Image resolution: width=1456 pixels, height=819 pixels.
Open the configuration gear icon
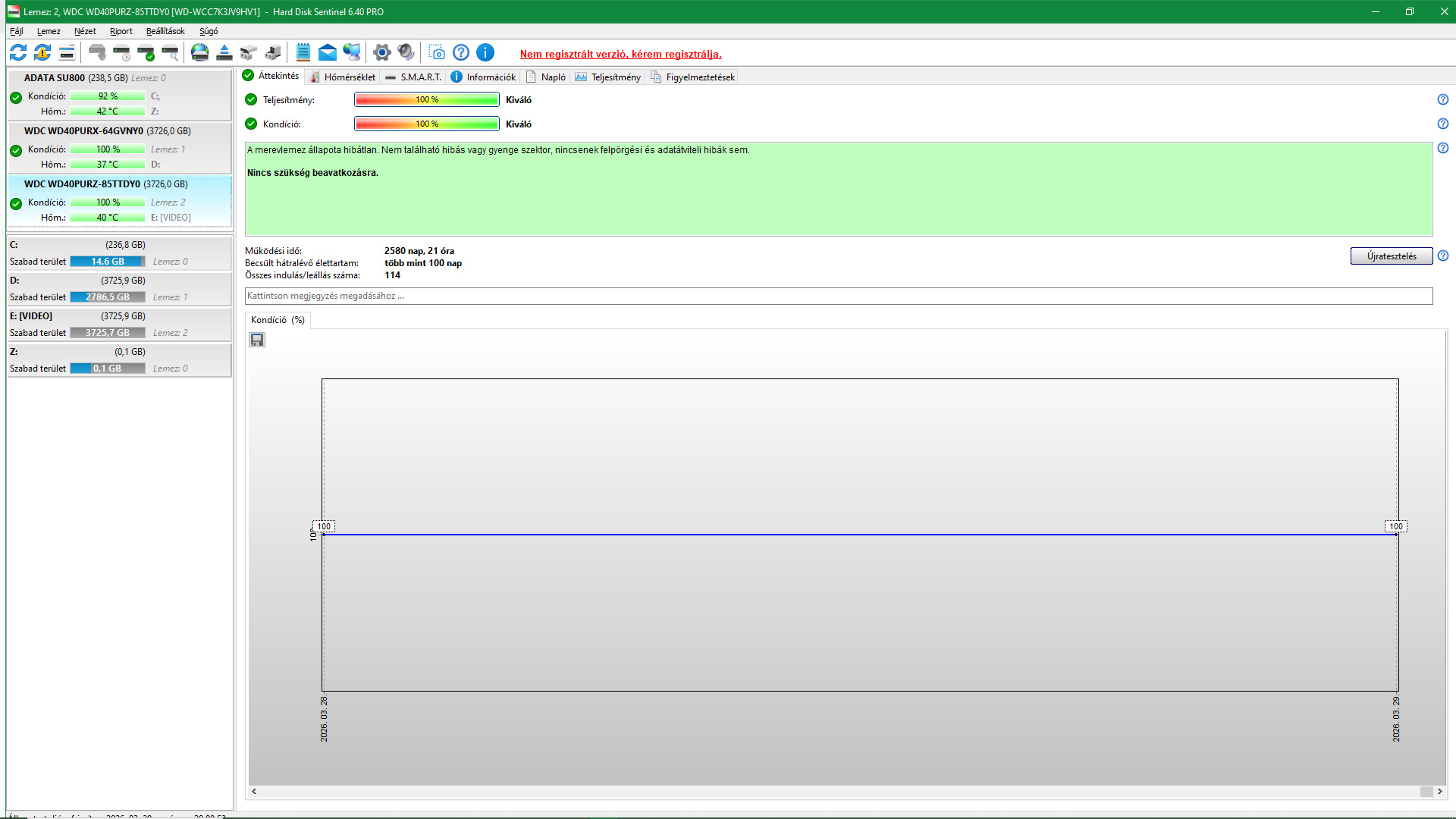pyautogui.click(x=382, y=52)
